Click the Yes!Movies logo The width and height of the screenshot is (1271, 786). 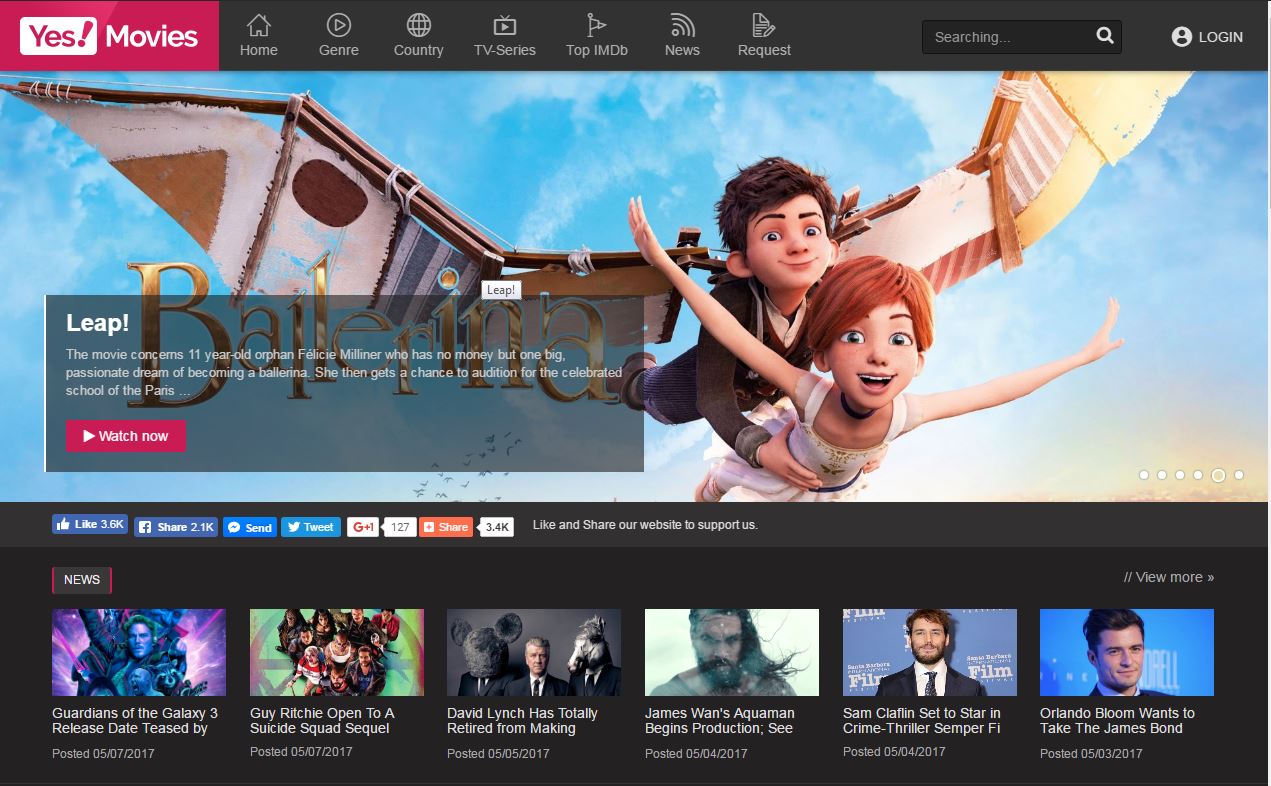click(x=108, y=36)
